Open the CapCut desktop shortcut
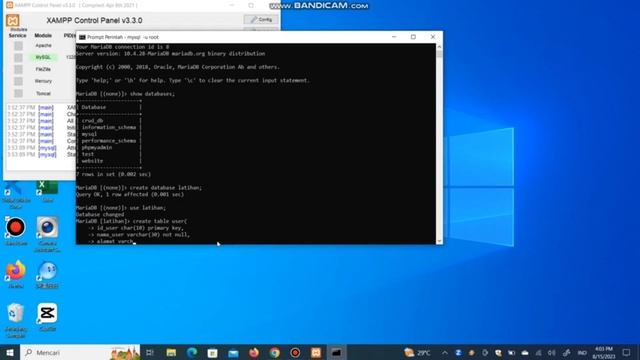 (x=47, y=317)
